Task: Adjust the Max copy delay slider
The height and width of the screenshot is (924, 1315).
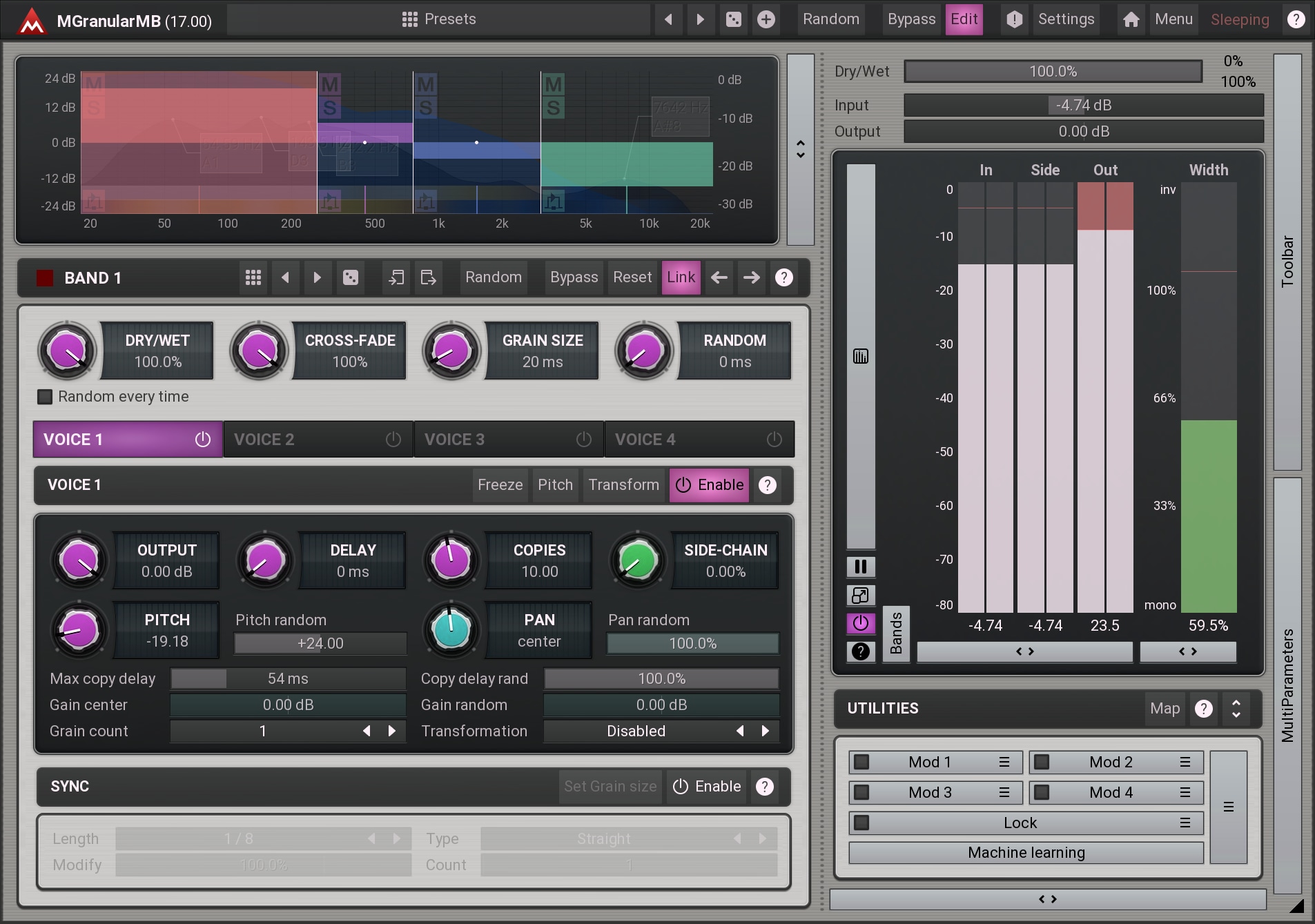Action: (288, 679)
